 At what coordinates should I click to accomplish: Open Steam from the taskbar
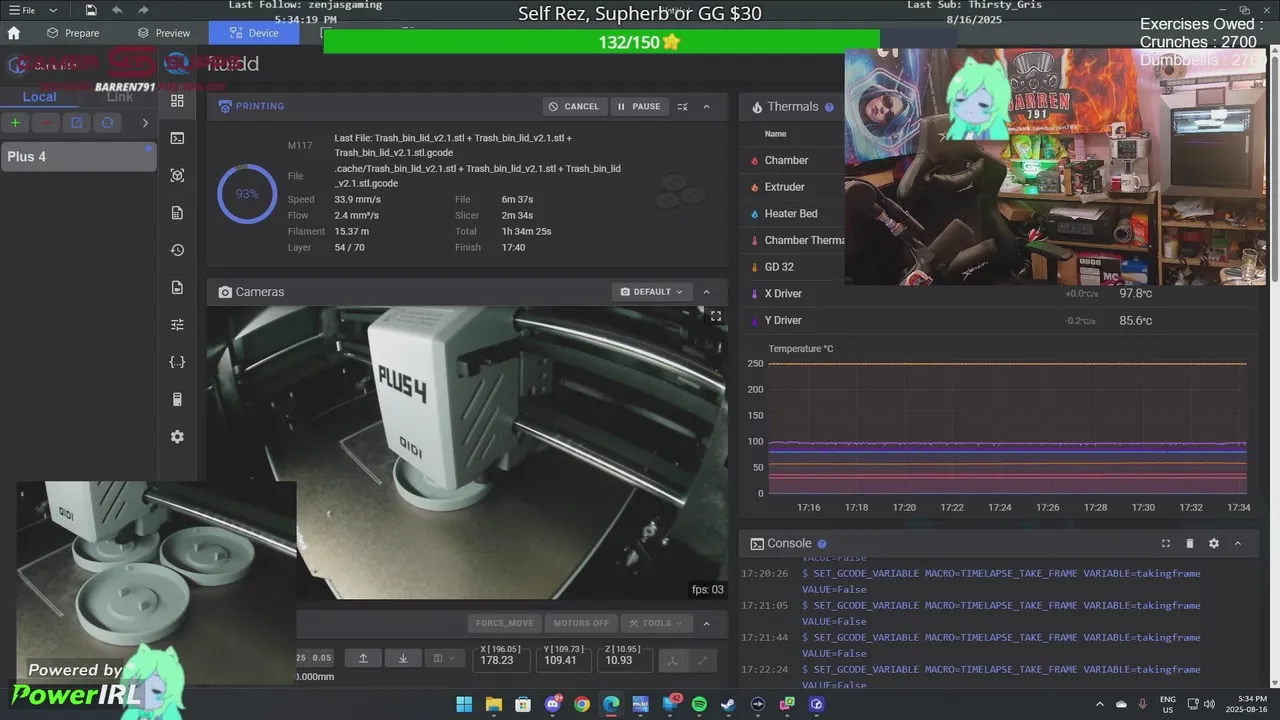(x=728, y=704)
